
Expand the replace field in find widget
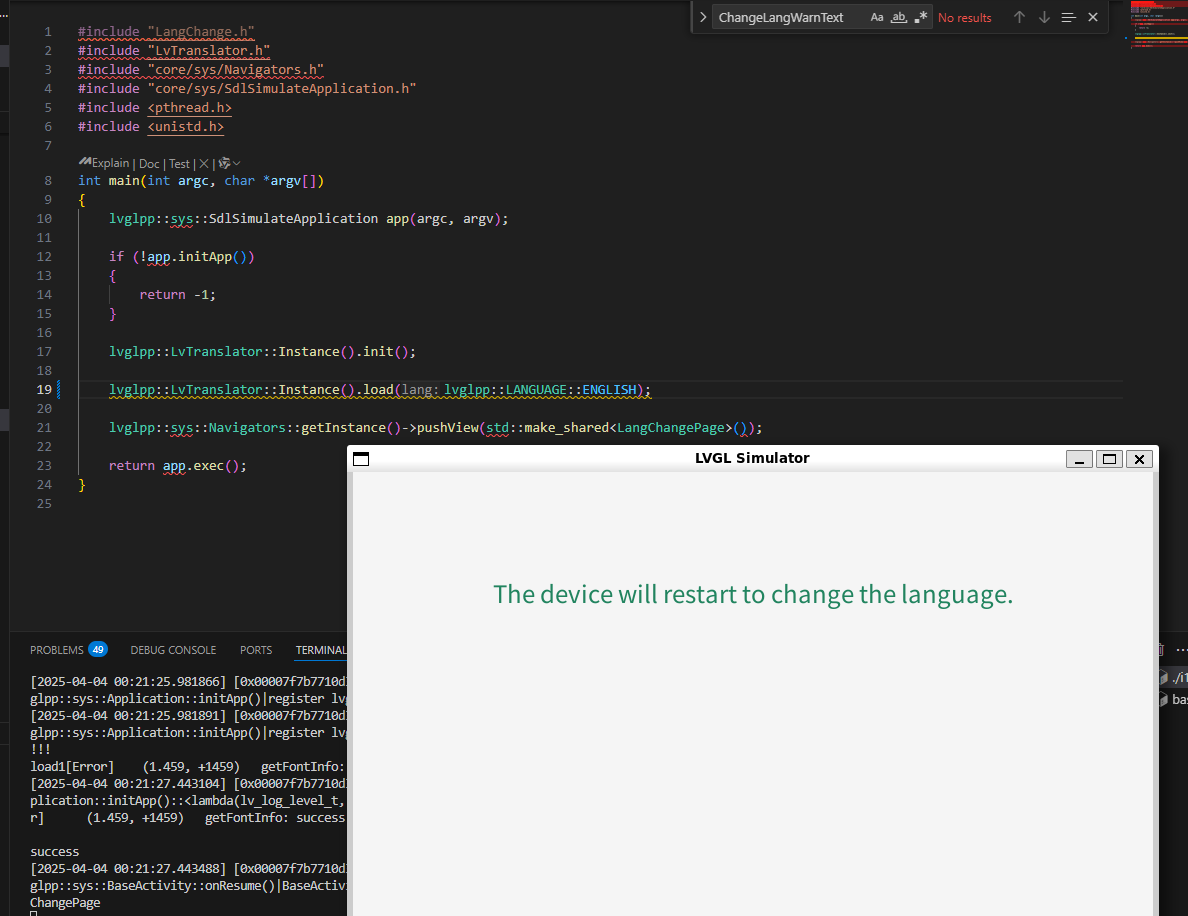(702, 17)
